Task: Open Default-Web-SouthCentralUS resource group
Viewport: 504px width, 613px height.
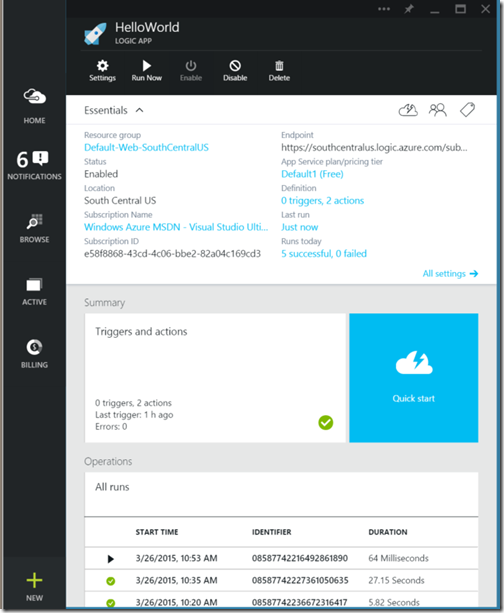Action: pos(147,147)
